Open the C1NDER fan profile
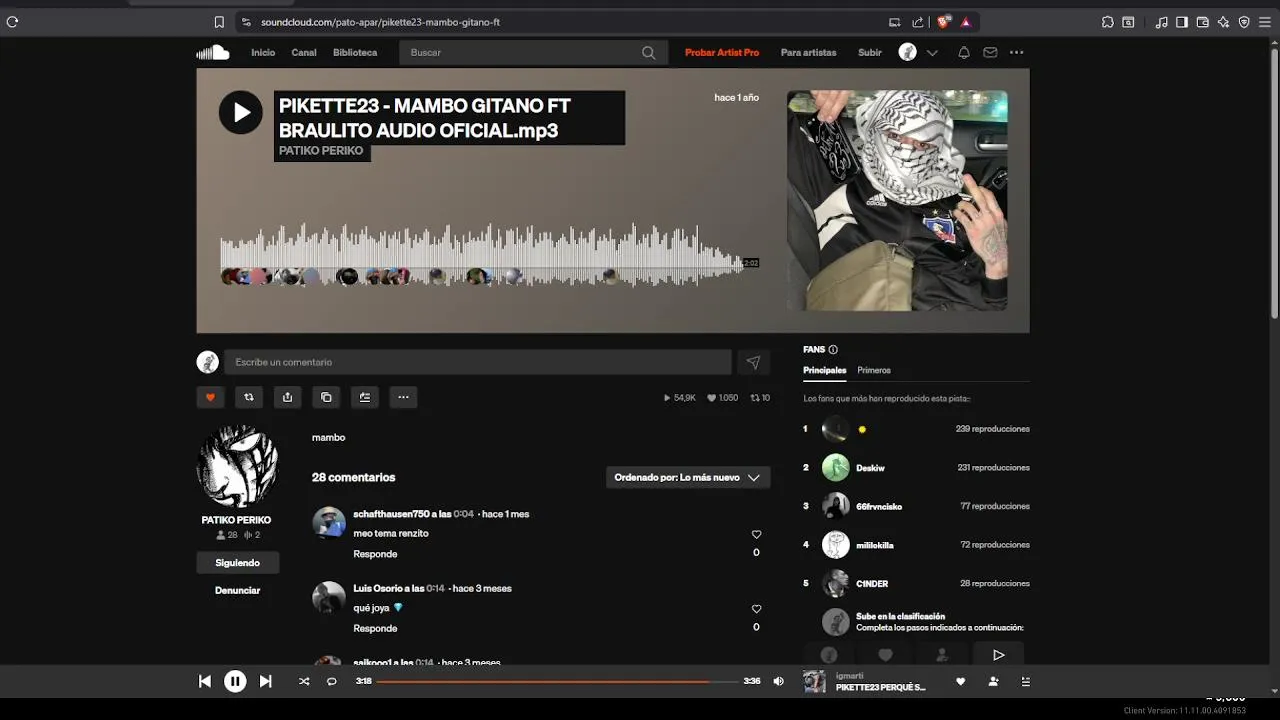Viewport: 1280px width, 720px height. pos(872,584)
